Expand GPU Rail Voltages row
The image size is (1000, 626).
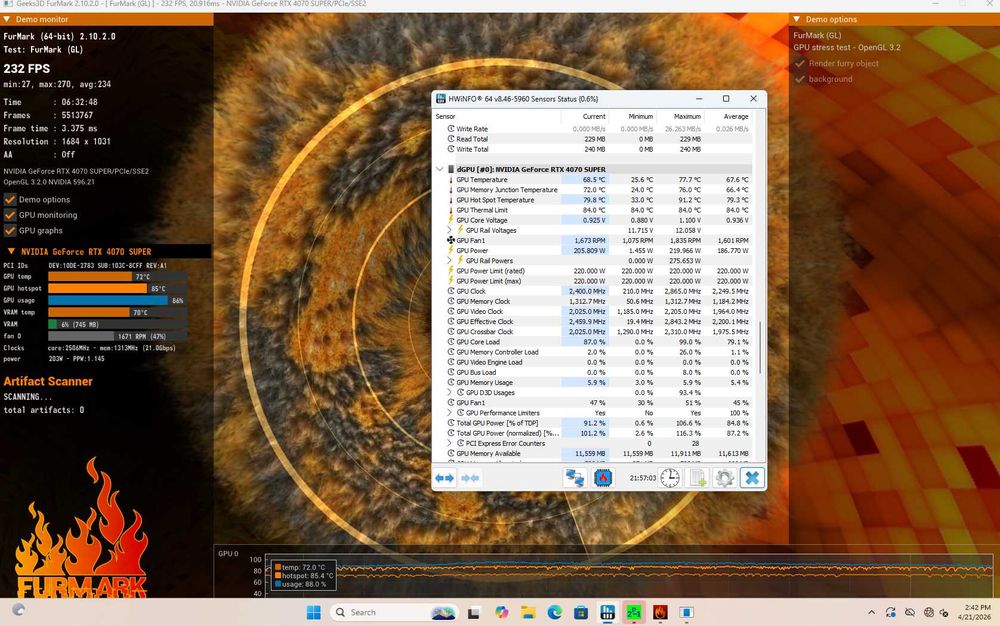pos(449,230)
